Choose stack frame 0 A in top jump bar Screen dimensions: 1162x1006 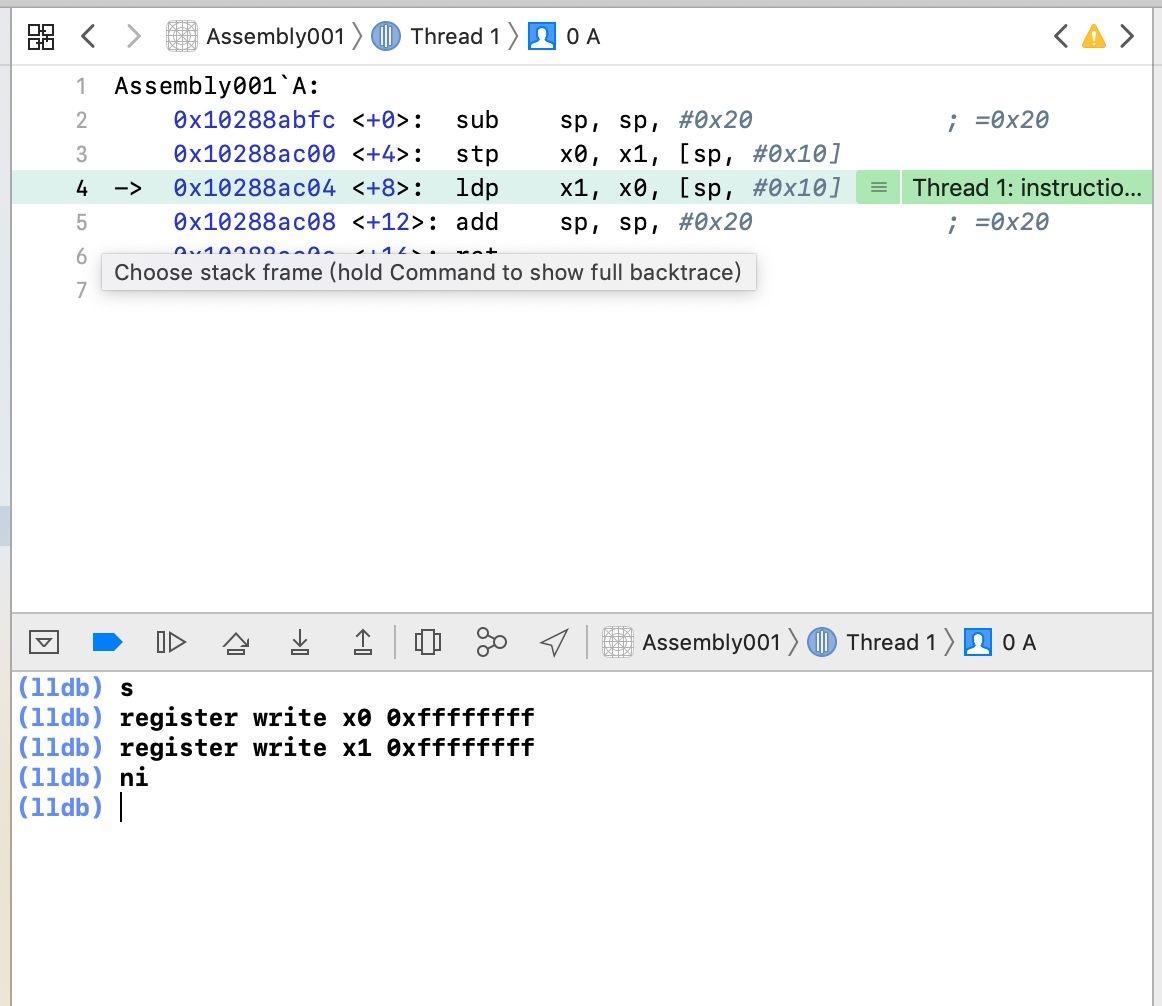tap(583, 36)
